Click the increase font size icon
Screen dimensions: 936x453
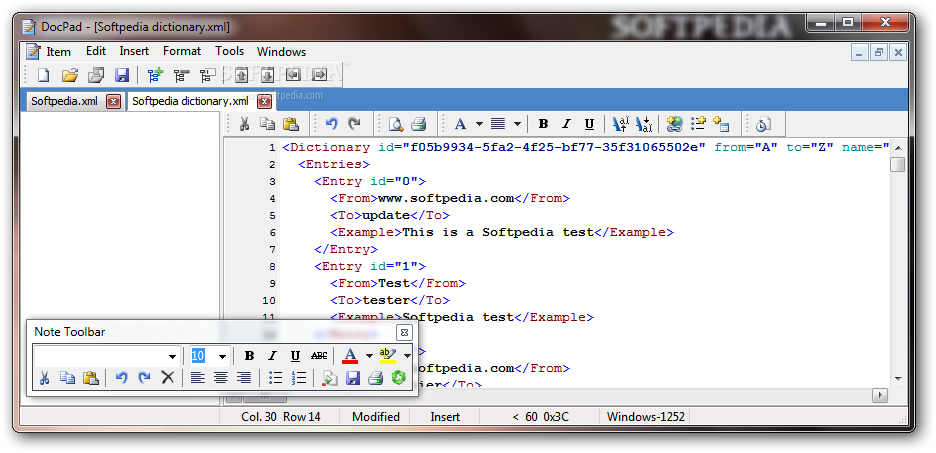[x=621, y=124]
